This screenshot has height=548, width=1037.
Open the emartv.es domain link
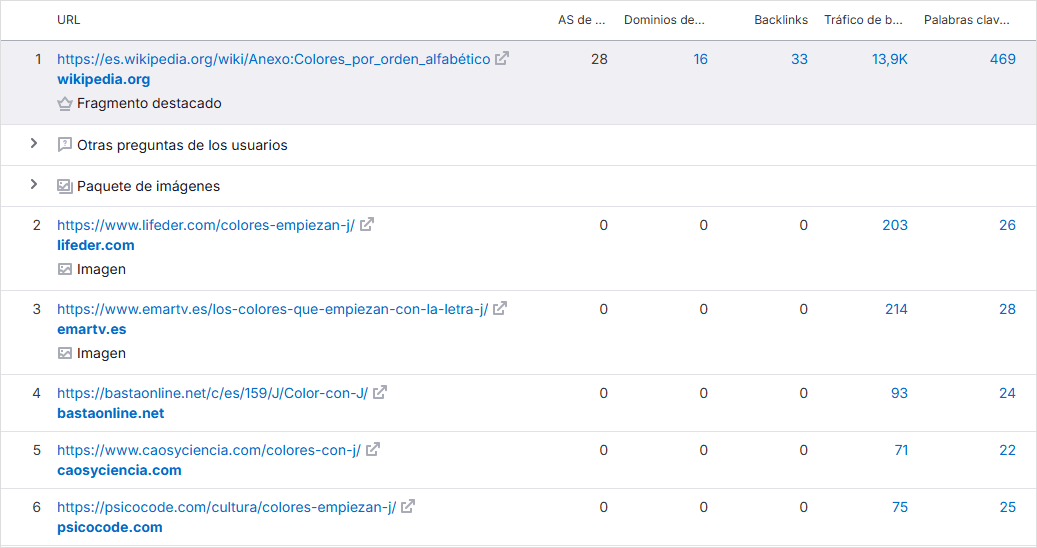91,329
